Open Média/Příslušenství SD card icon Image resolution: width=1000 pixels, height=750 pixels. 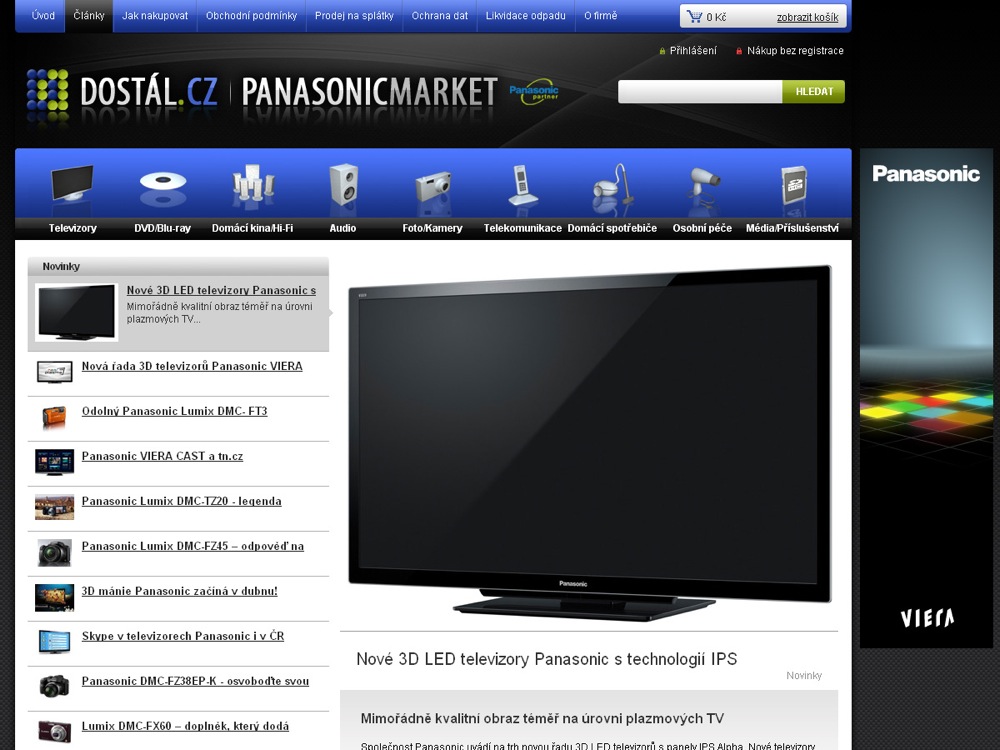click(792, 187)
